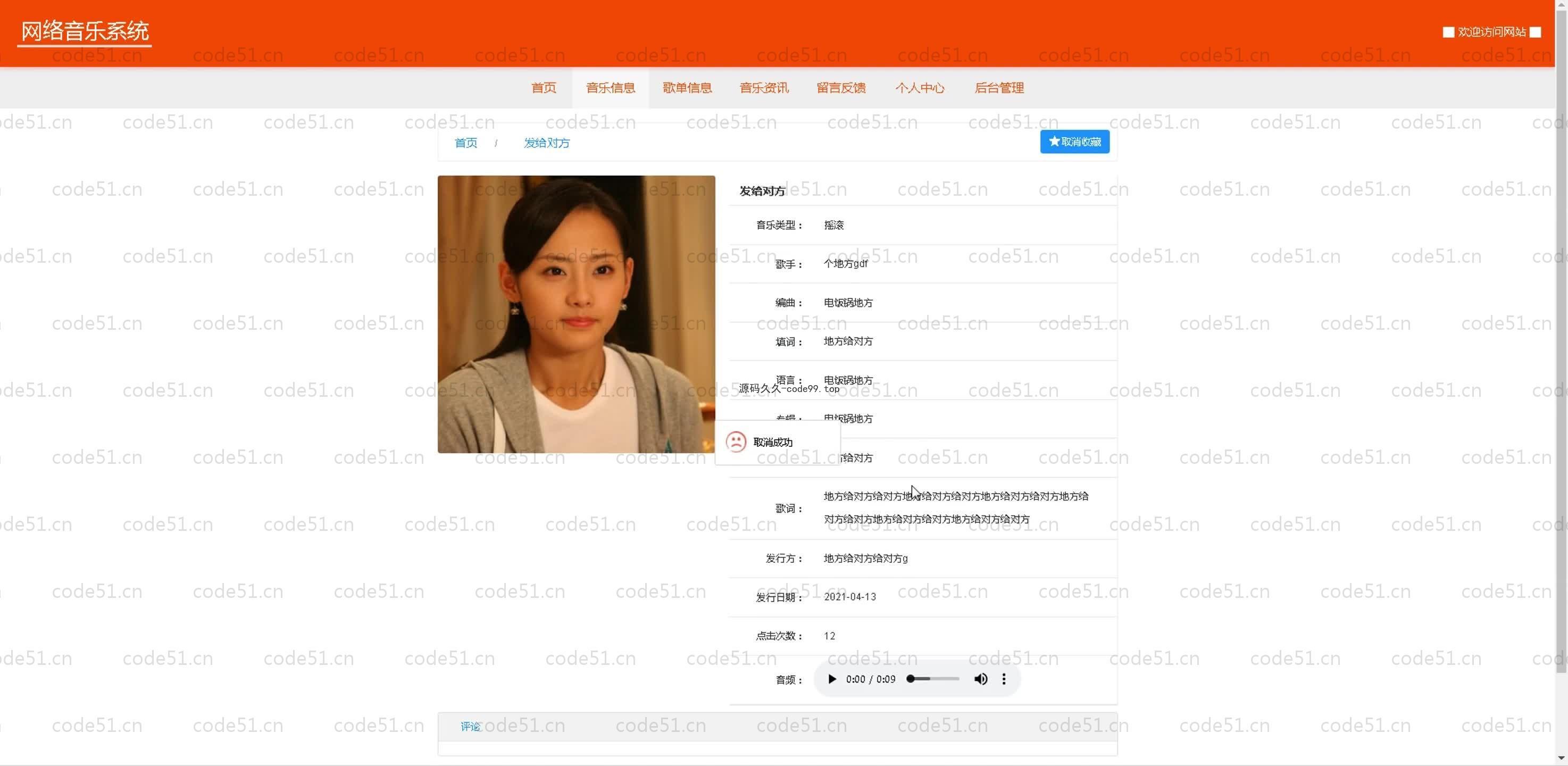Screen dimensions: 1568x766
Task: Click the release date 2021-04-13
Action: [x=850, y=597]
